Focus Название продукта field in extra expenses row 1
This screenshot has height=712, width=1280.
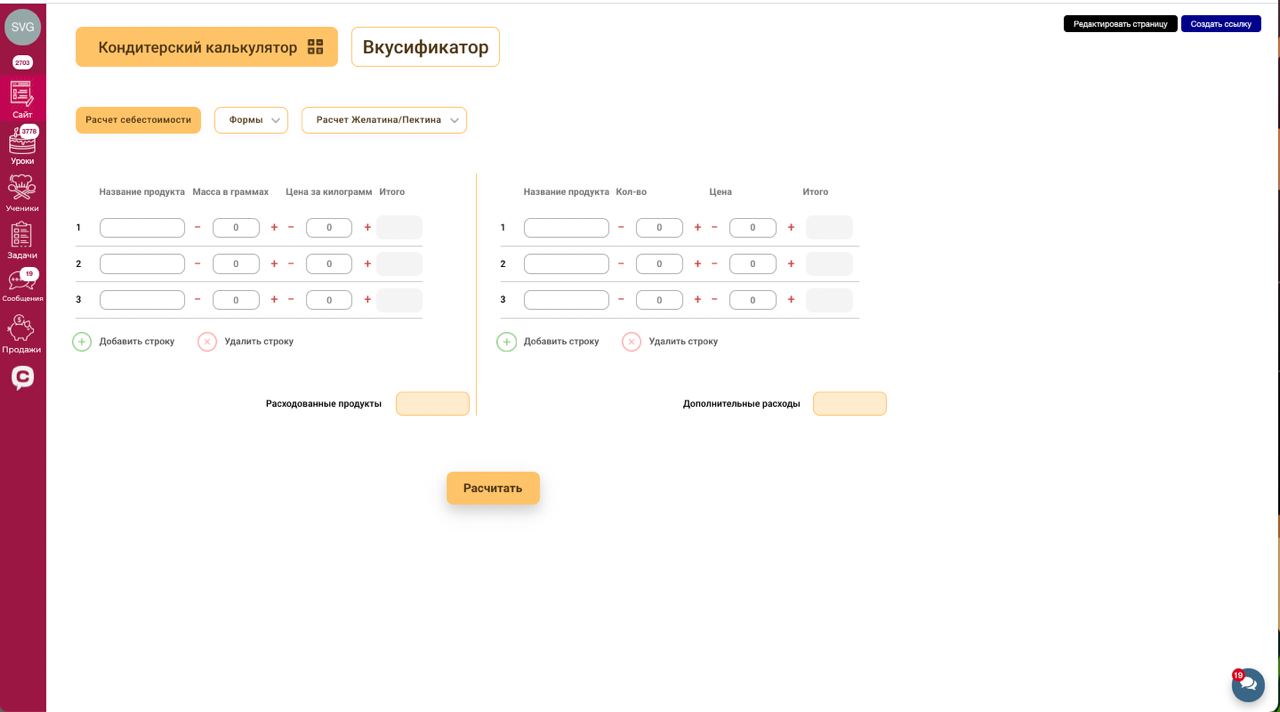point(566,228)
